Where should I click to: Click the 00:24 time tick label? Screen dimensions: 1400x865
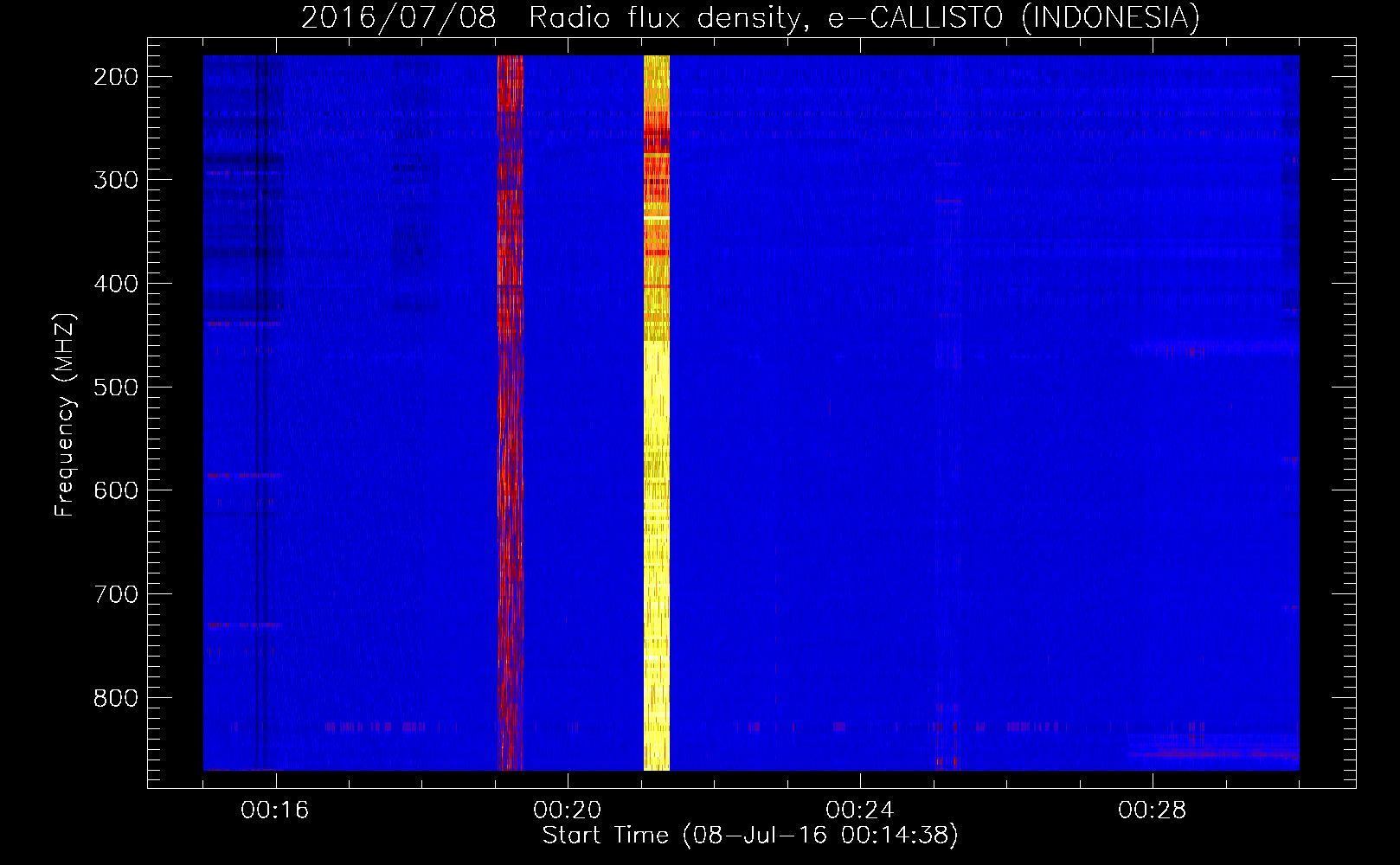860,810
